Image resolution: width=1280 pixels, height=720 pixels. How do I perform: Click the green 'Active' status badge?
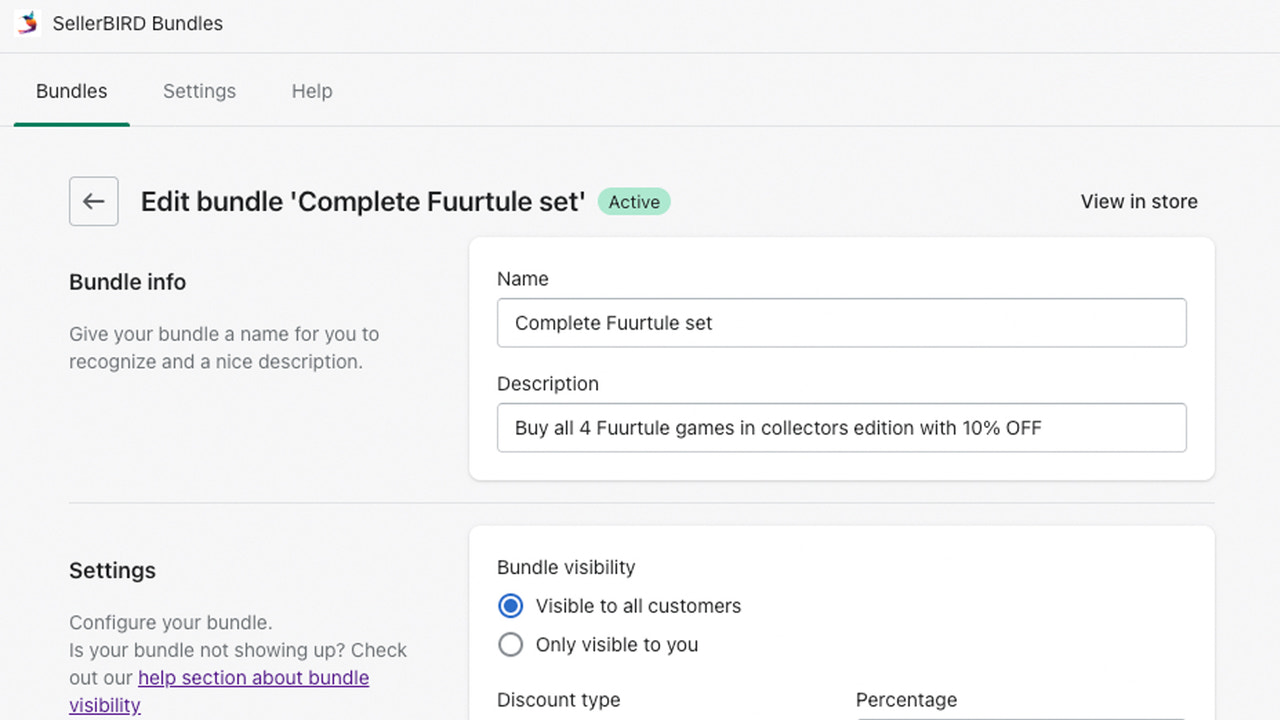click(x=634, y=201)
